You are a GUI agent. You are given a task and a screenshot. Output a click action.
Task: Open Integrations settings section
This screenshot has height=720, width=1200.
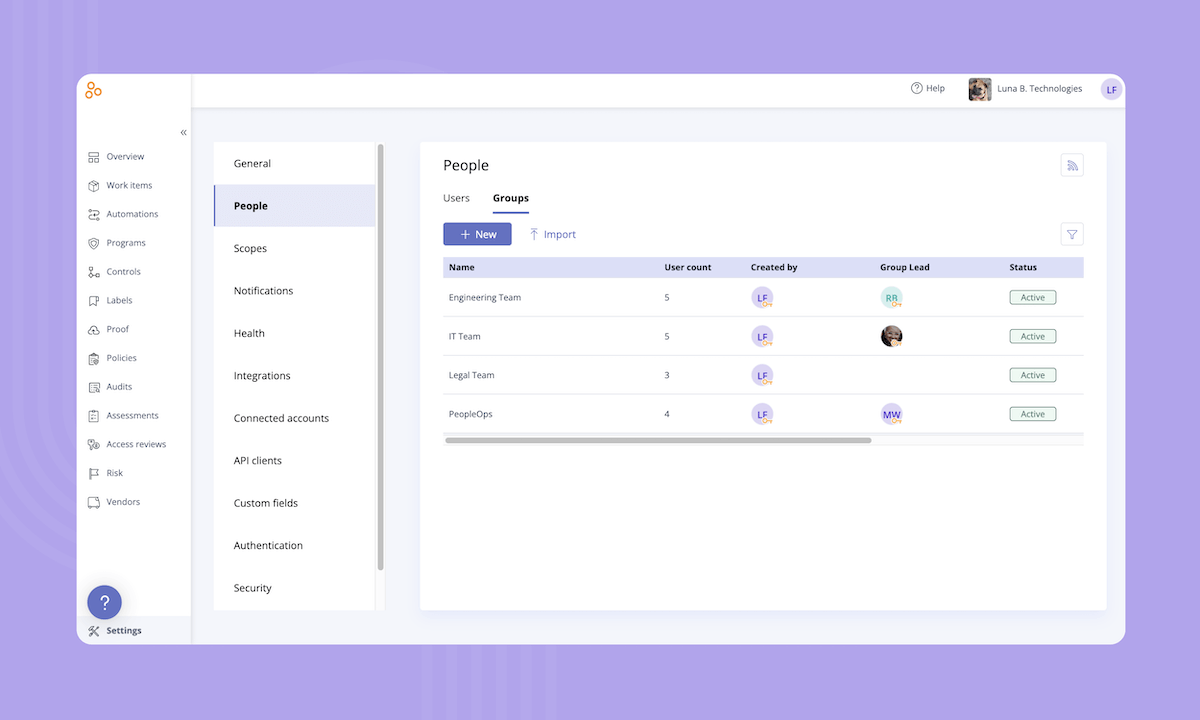coord(262,376)
